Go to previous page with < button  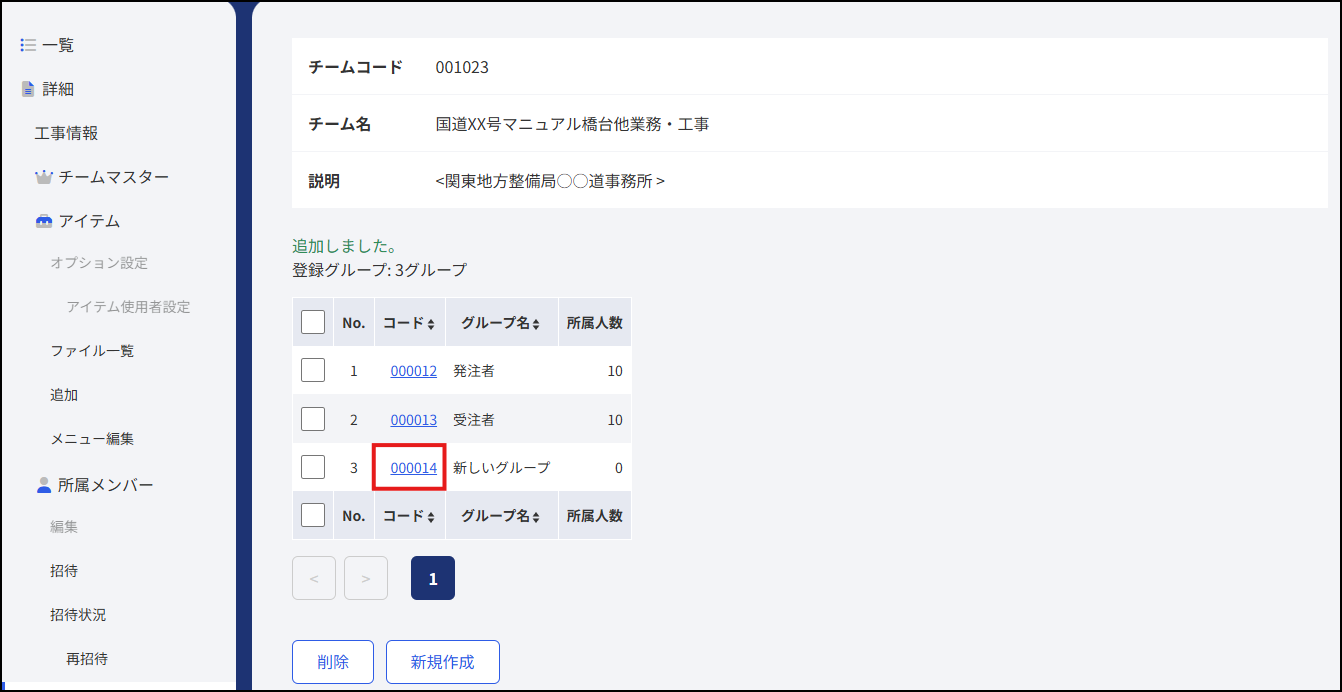pos(314,578)
